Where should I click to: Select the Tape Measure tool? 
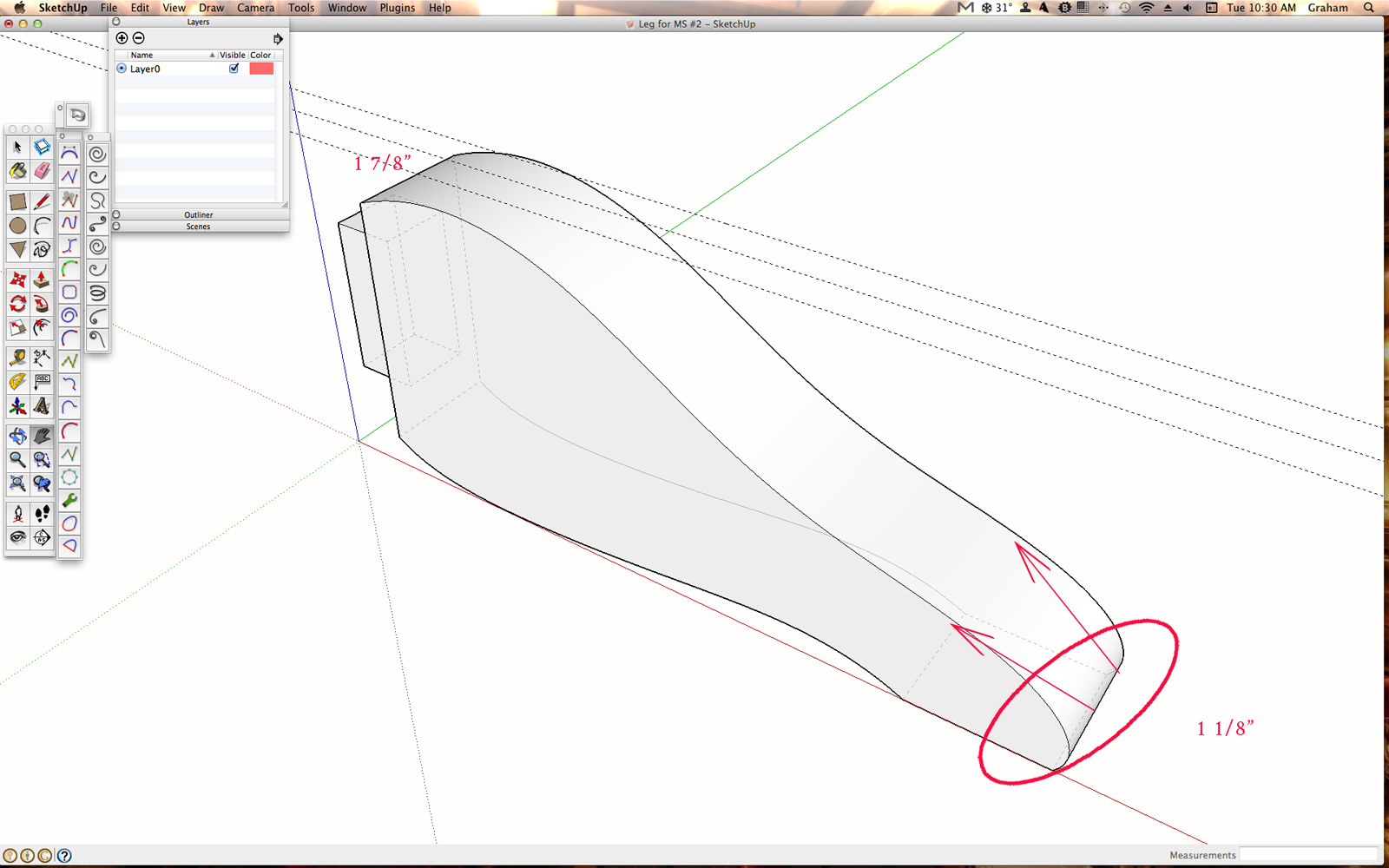pos(17,358)
